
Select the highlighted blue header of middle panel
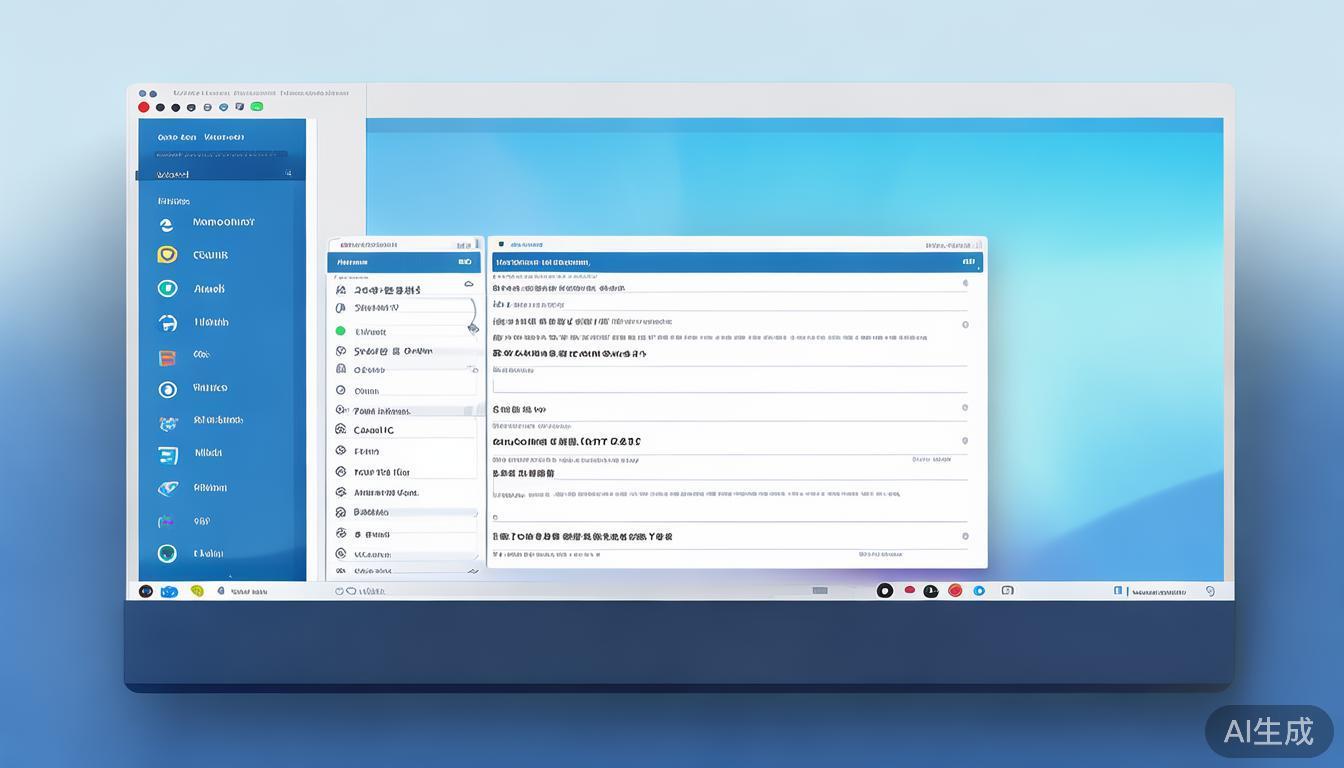tap(404, 262)
